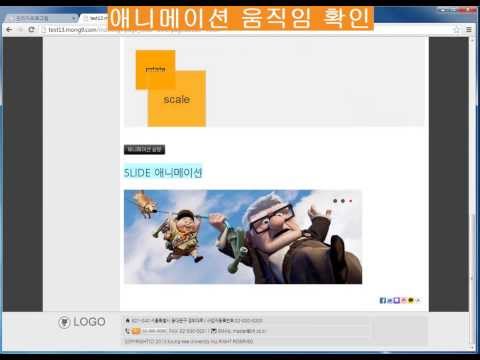The image size is (480, 360).
Task: Select the red third slide indicator dot
Action: click(x=350, y=201)
